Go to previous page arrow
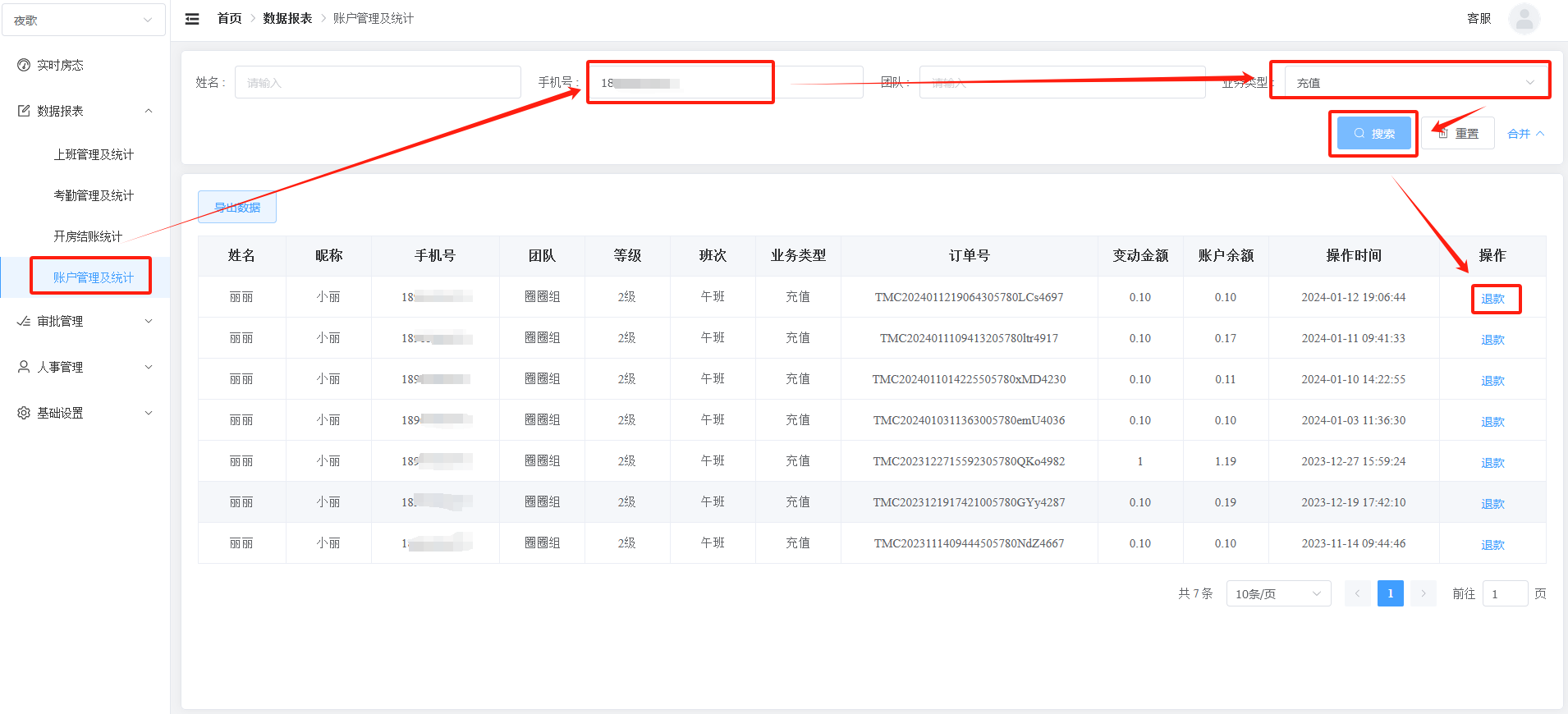The image size is (1568, 714). coord(1358,593)
